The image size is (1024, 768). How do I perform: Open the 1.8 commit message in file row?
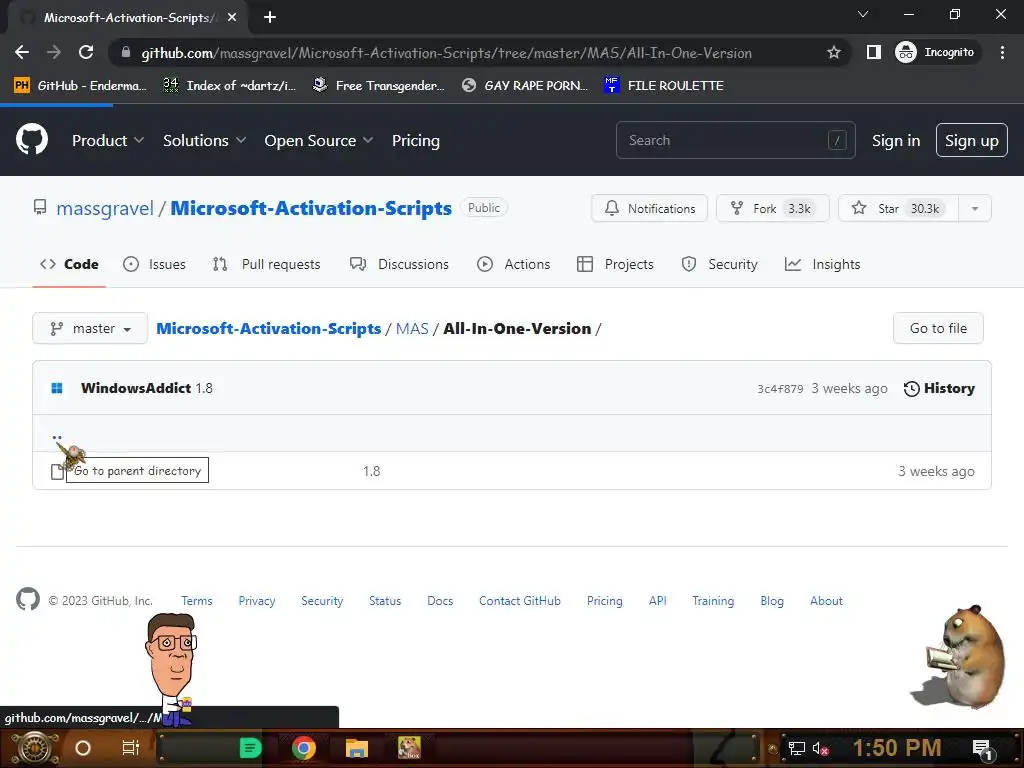click(371, 471)
